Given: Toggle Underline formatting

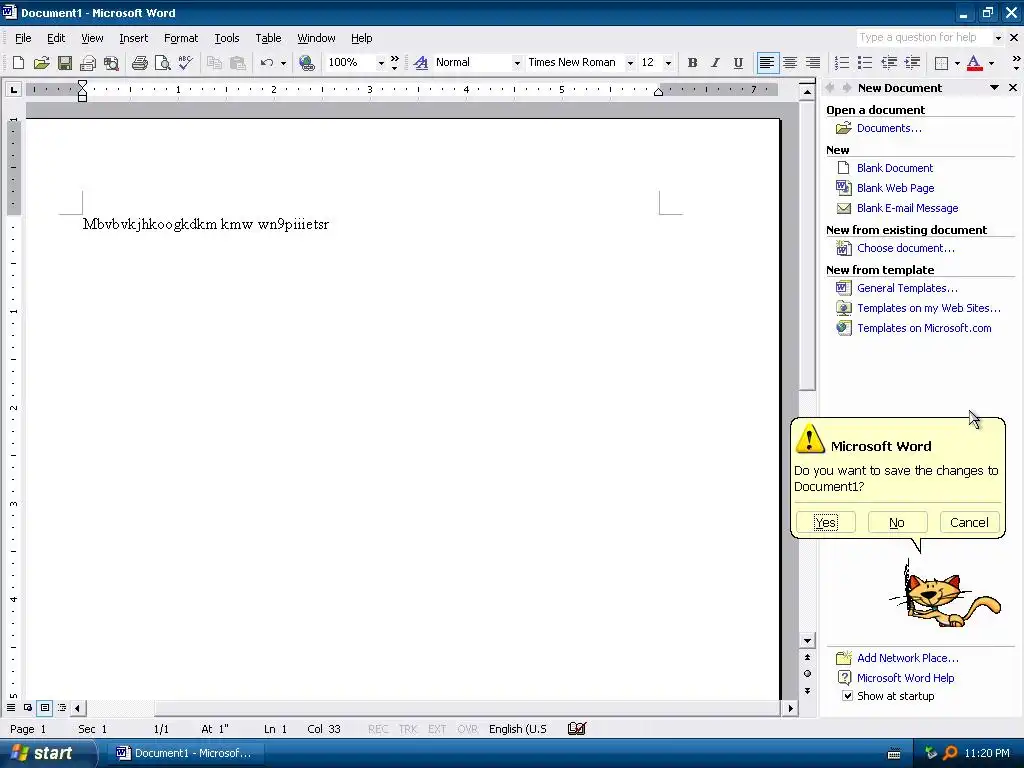Looking at the screenshot, I should pyautogui.click(x=738, y=63).
